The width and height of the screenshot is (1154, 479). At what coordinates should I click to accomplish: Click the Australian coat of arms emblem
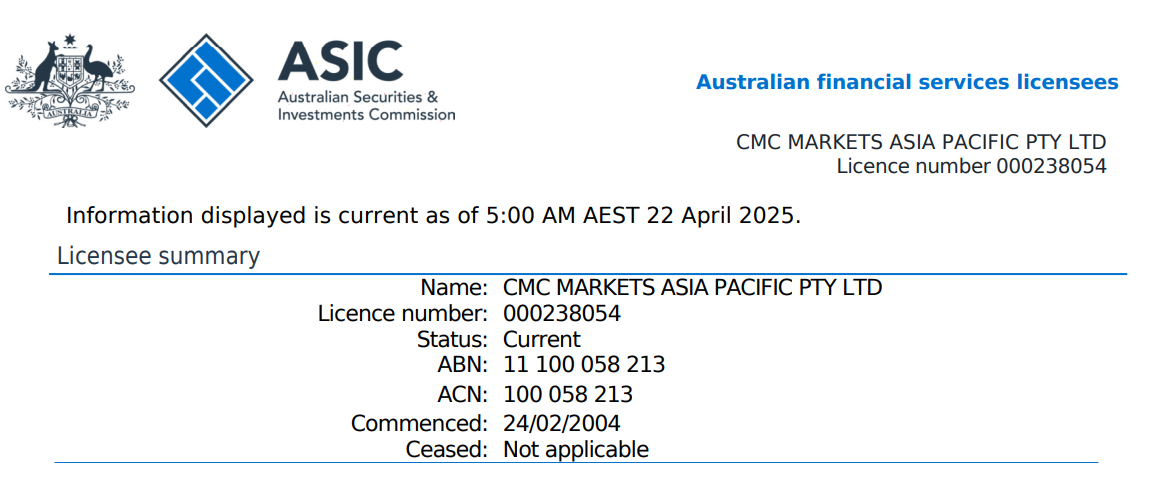pyautogui.click(x=70, y=79)
